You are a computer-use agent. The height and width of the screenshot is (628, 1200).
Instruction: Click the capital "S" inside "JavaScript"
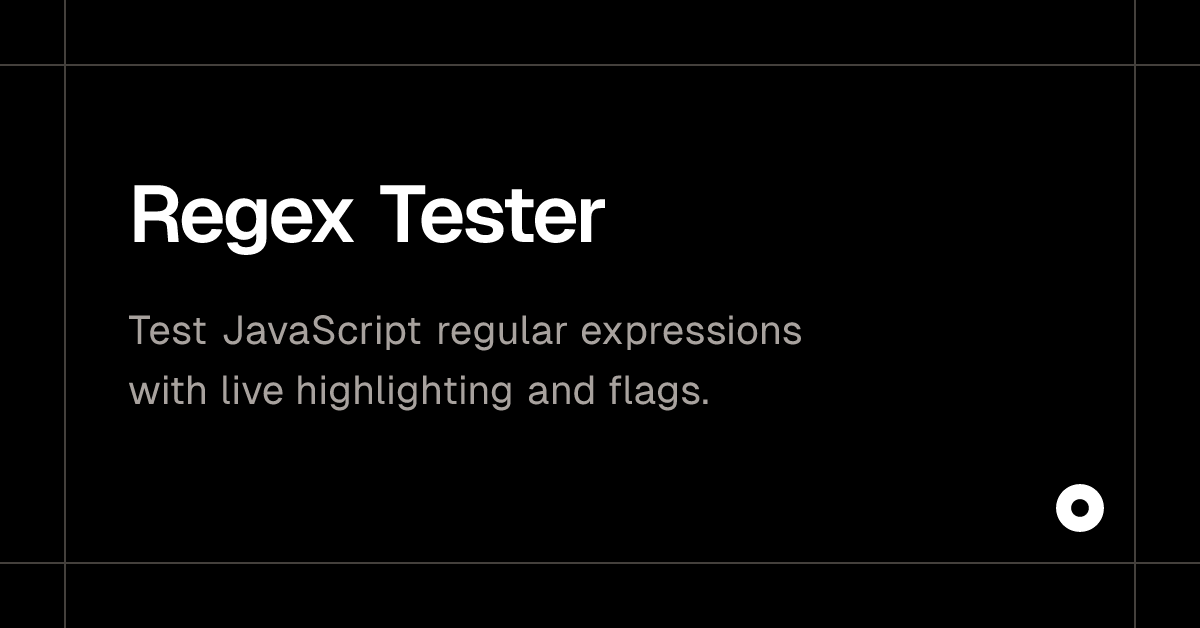(x=325, y=331)
